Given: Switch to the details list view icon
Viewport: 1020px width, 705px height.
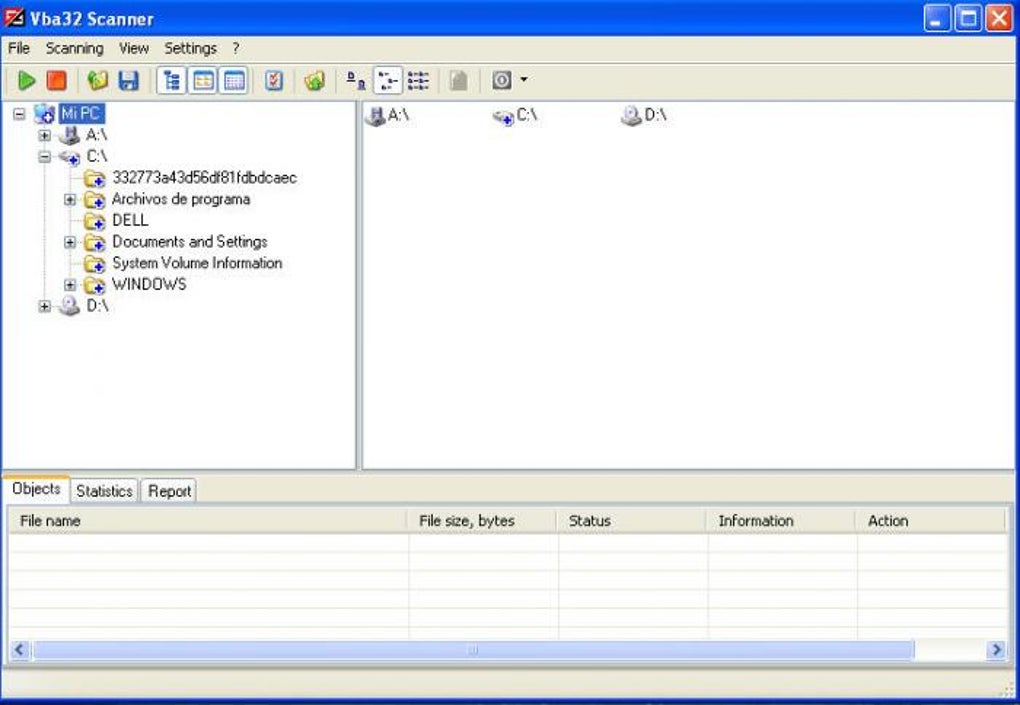Looking at the screenshot, I should 418,81.
